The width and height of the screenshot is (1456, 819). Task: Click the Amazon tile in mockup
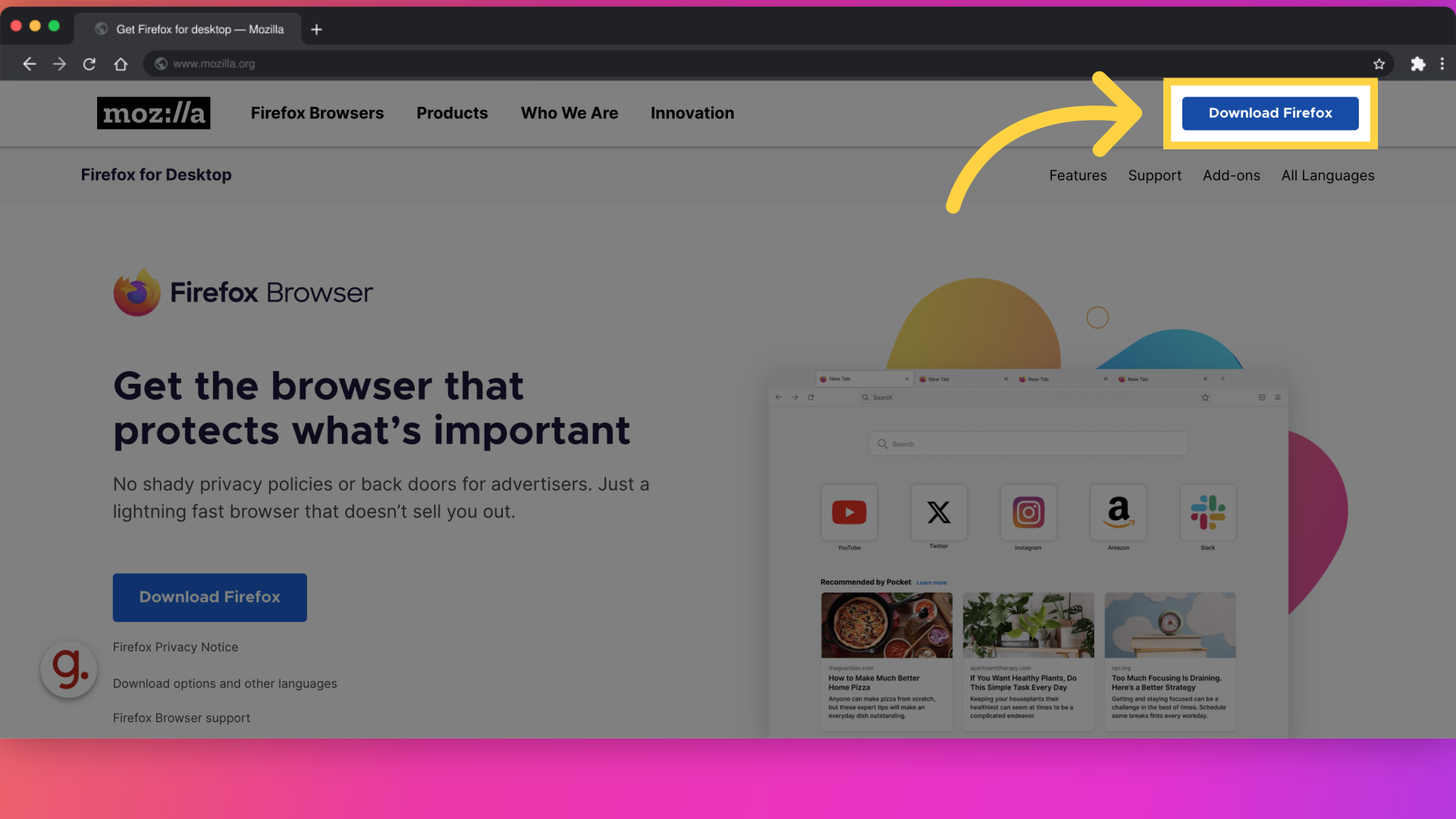(1119, 513)
